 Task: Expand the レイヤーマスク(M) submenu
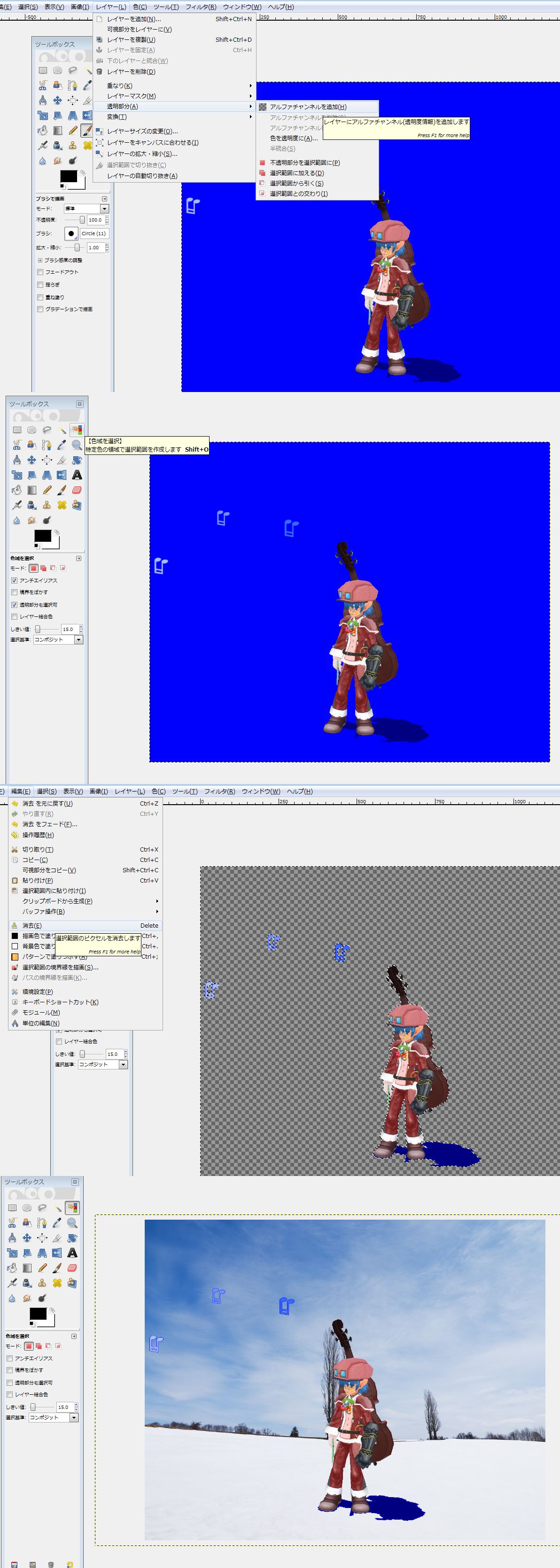point(174,96)
